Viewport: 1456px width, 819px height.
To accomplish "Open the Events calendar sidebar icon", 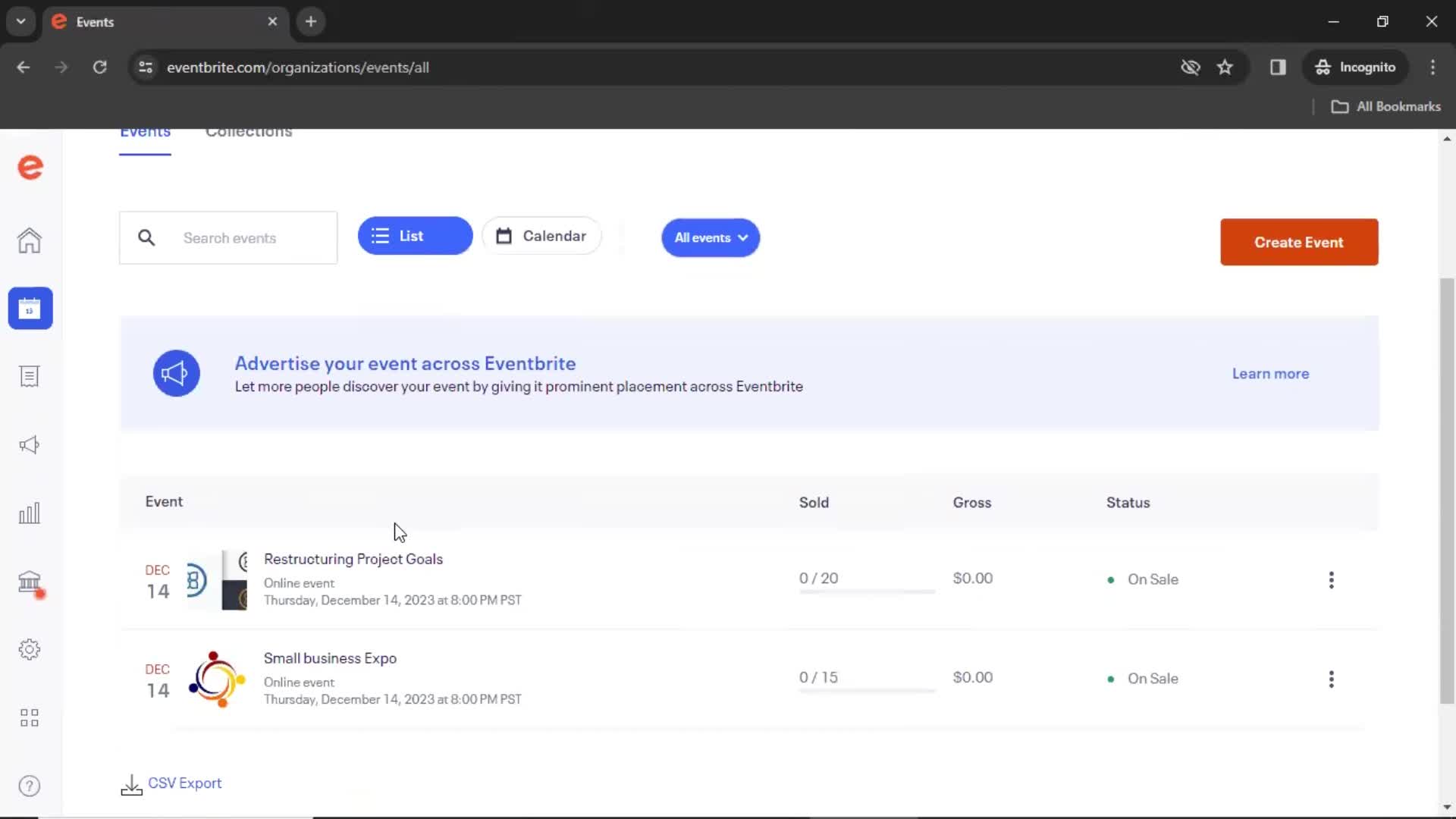I will pos(30,309).
